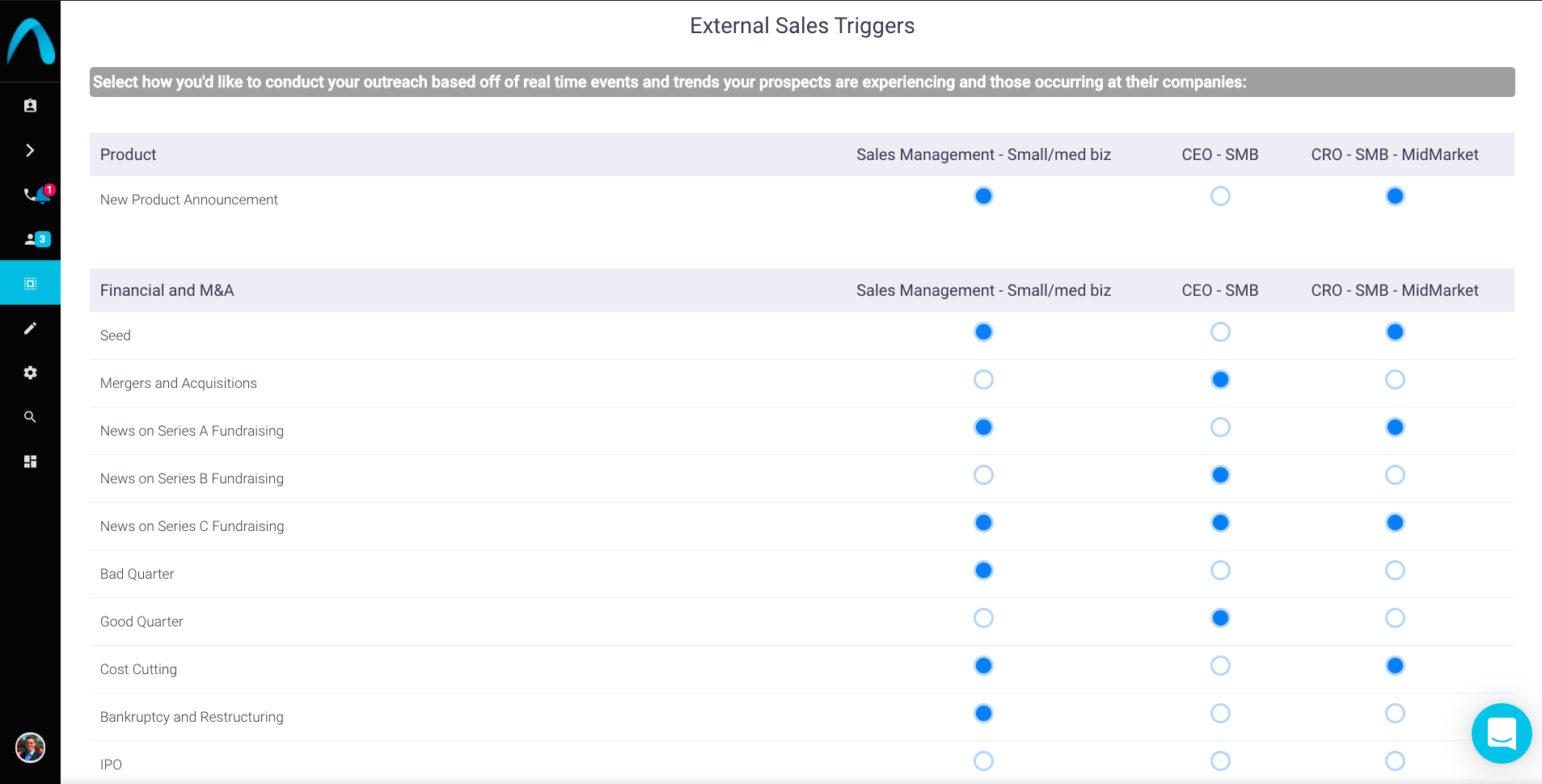Open the users icon with badge 3
The image size is (1542, 784).
point(34,239)
